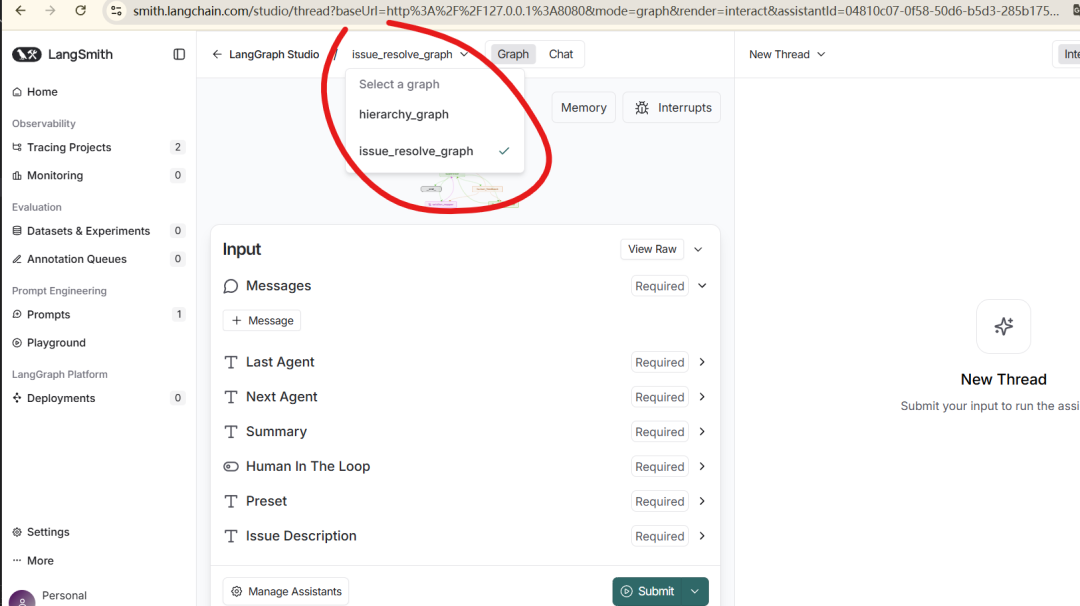Open the issue_resolve_graph graph selector dropdown
The height and width of the screenshot is (606, 1080).
[410, 54]
